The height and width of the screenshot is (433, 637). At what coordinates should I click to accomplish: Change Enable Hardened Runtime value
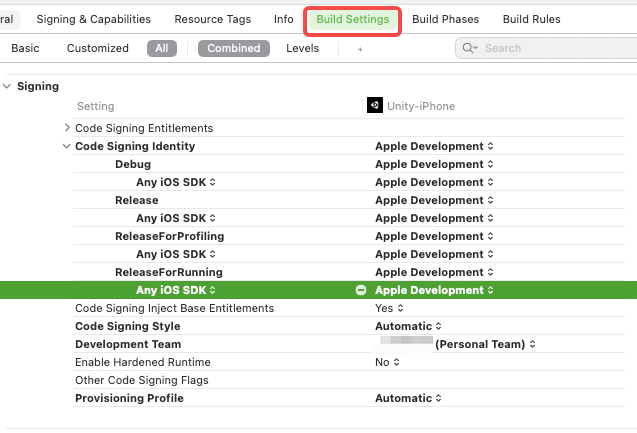point(387,362)
